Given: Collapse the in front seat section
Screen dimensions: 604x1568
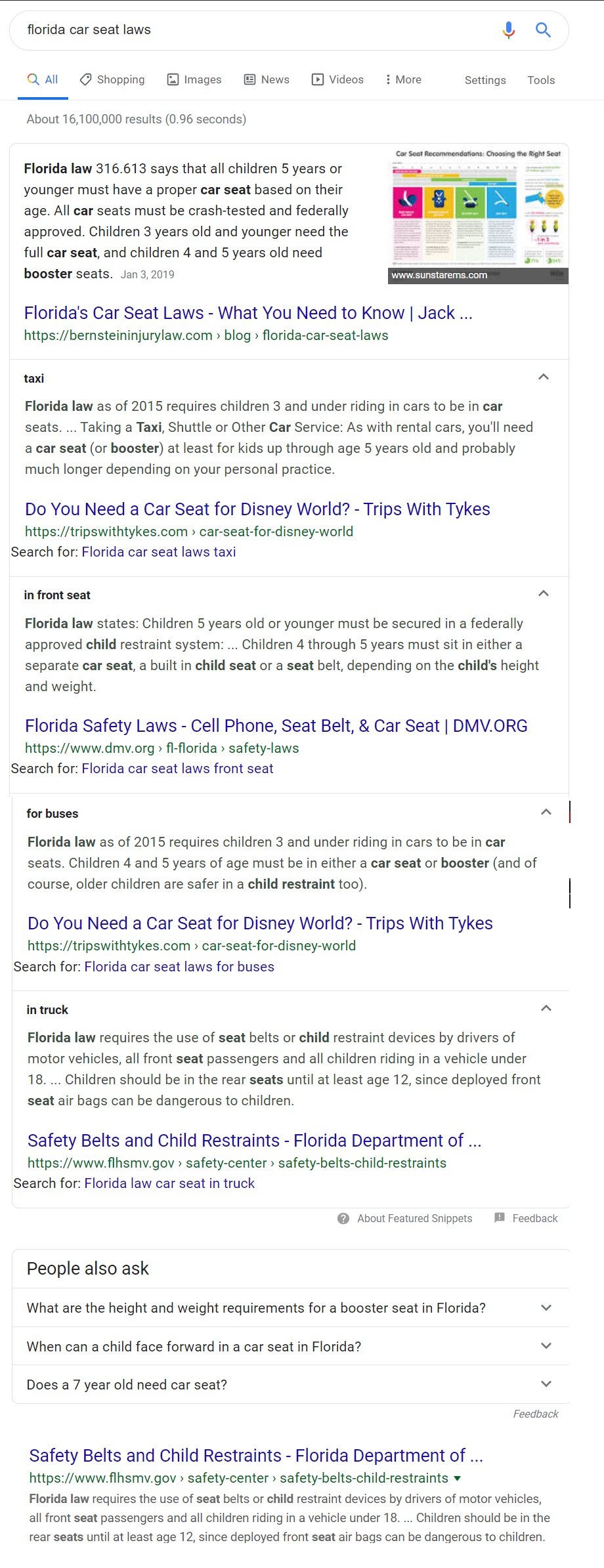Looking at the screenshot, I should click(x=544, y=593).
